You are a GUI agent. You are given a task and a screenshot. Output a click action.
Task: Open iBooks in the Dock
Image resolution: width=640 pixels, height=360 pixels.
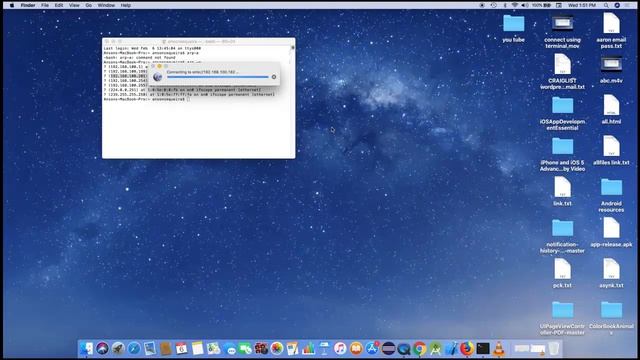(356, 349)
